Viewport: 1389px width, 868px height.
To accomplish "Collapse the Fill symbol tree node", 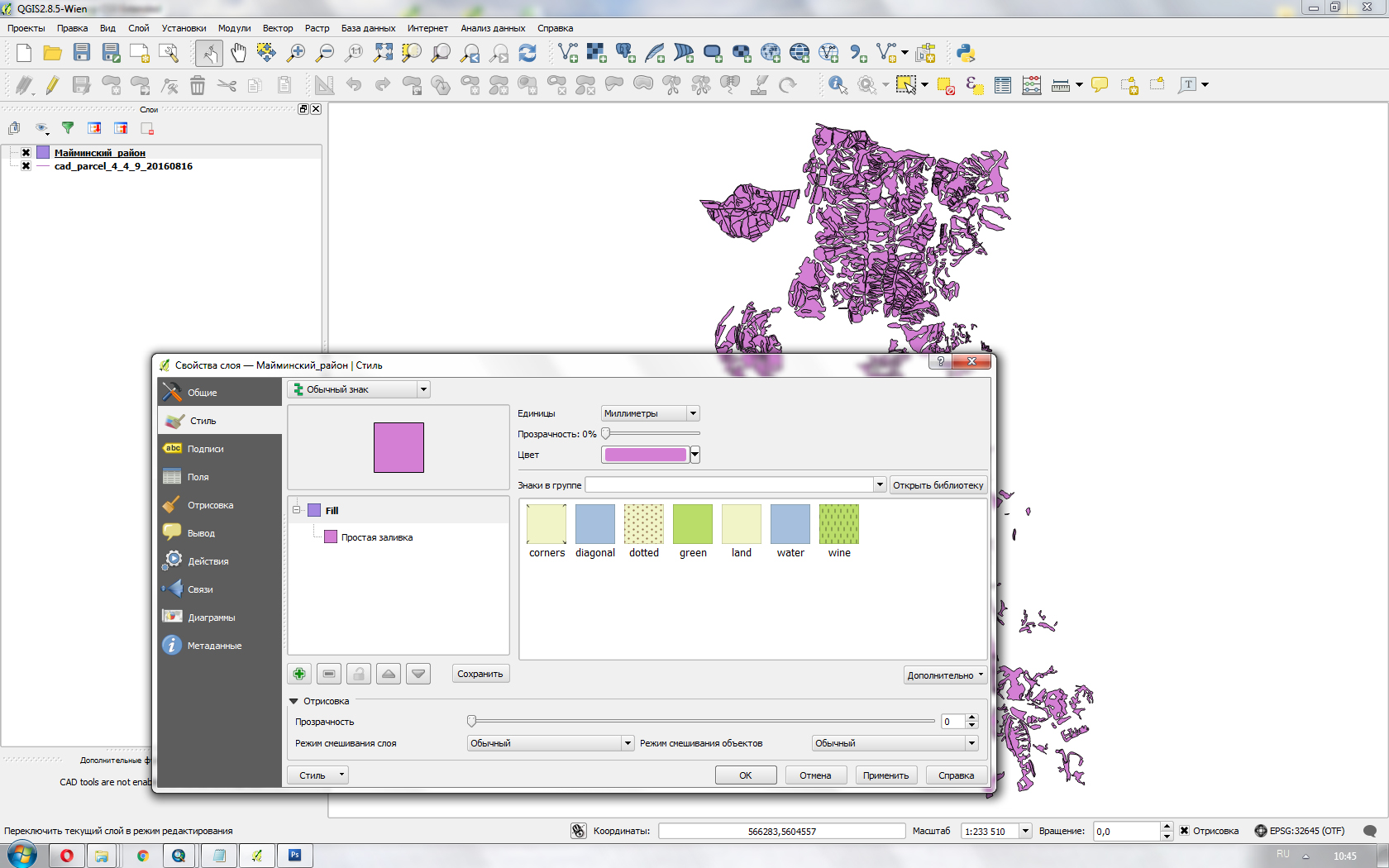I will click(297, 510).
